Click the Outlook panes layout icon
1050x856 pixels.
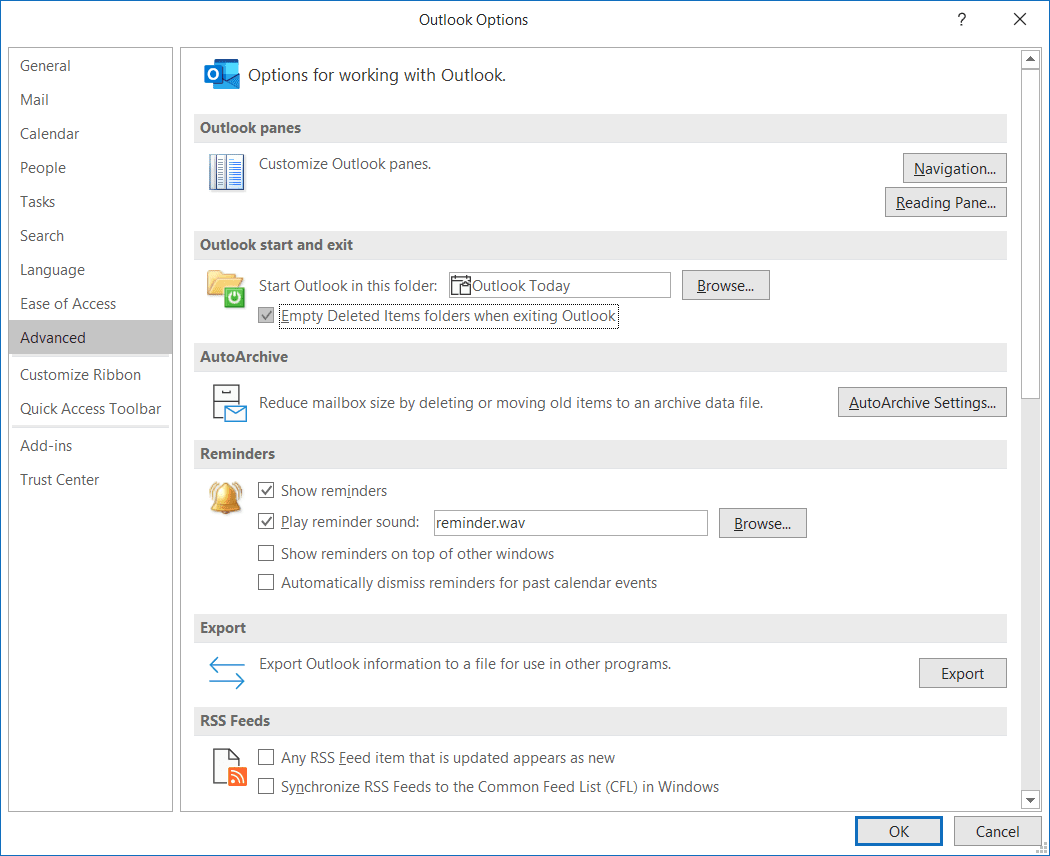point(226,172)
